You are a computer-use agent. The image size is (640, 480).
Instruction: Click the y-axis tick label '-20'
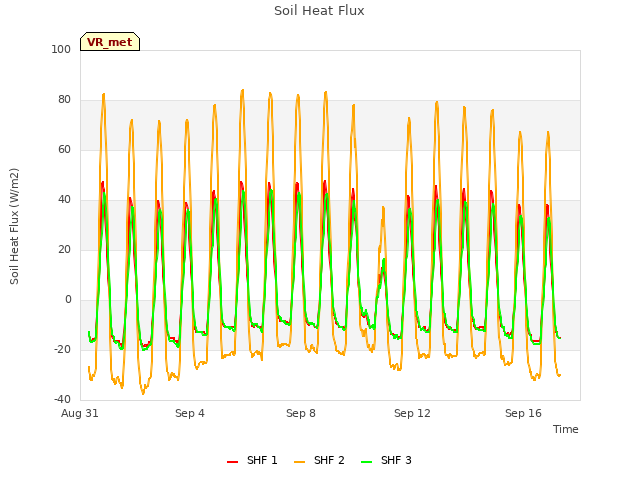point(62,349)
